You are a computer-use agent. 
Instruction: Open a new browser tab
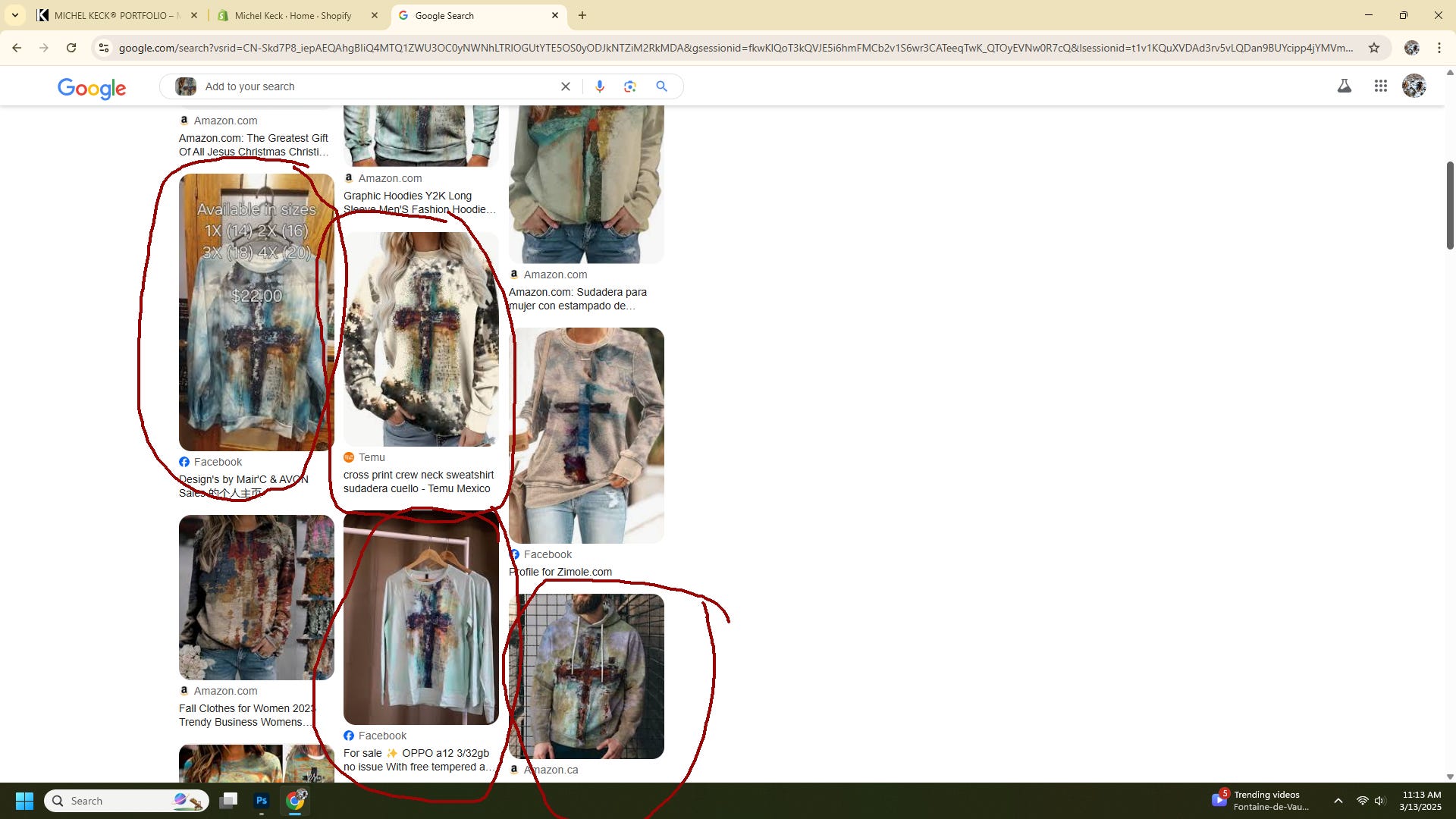point(582,15)
